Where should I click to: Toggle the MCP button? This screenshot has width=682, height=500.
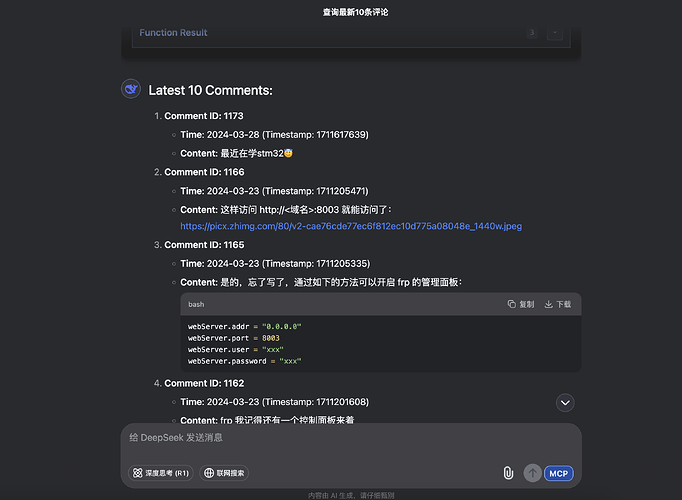tap(558, 473)
